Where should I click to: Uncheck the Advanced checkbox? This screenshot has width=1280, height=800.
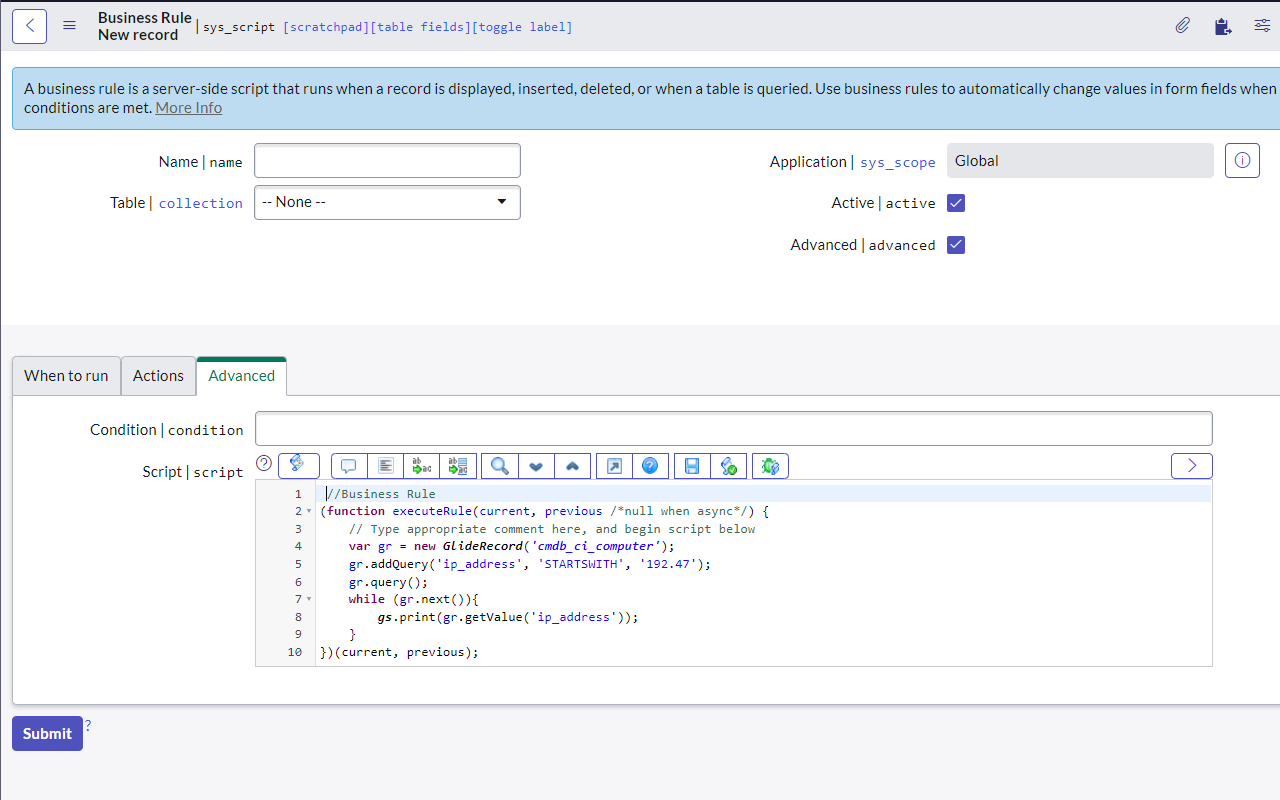click(x=956, y=245)
